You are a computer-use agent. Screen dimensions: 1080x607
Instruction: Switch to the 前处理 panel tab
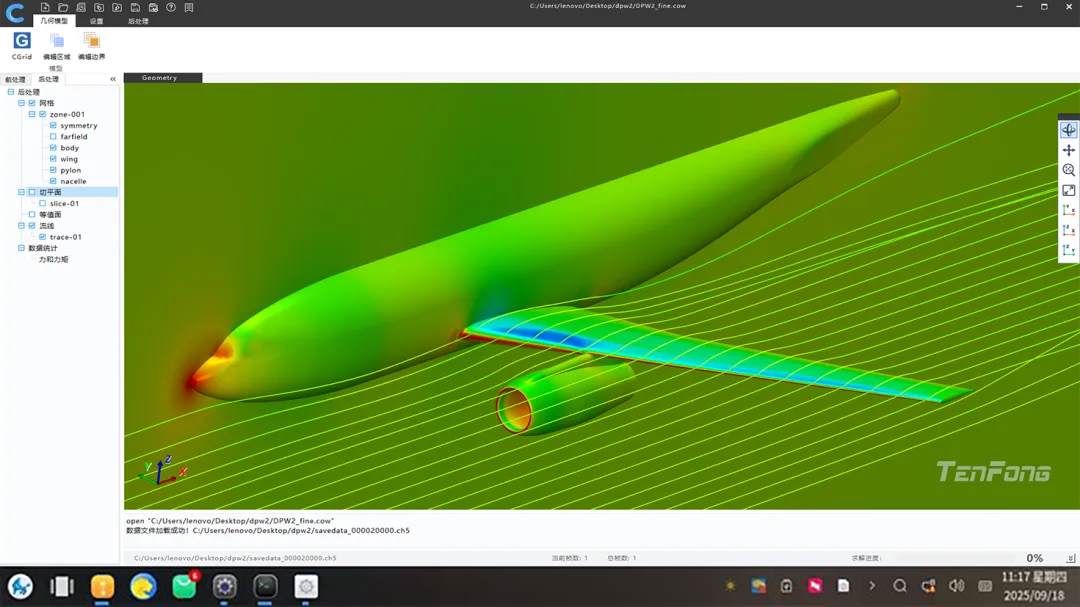(15, 79)
